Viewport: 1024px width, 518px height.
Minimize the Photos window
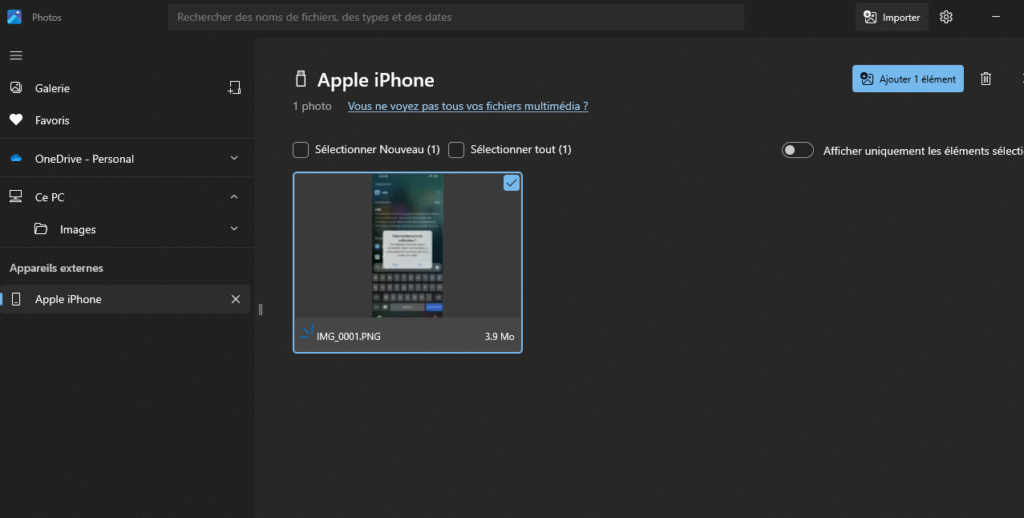click(x=995, y=17)
